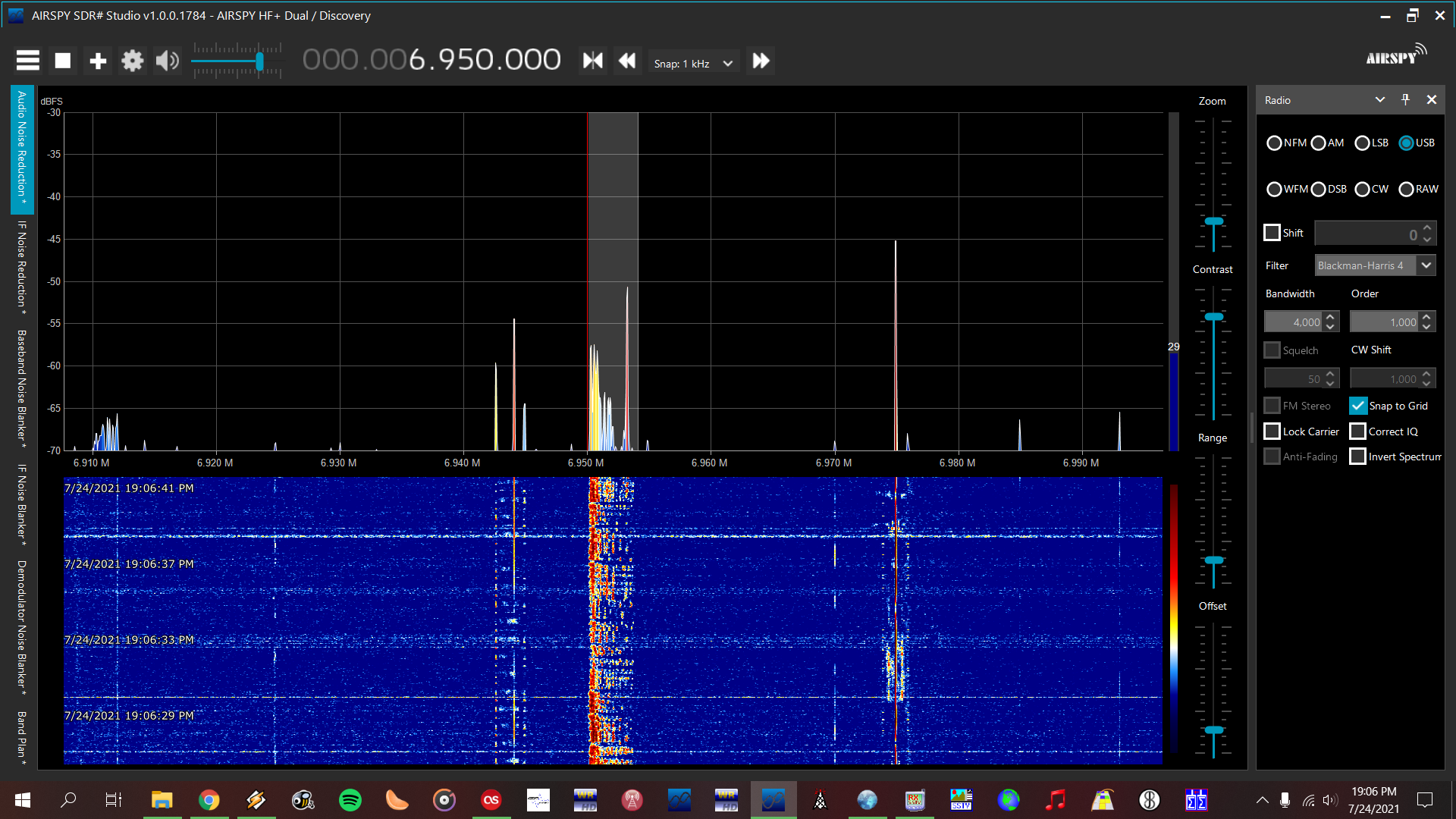Open the notification center icon

(1425, 800)
